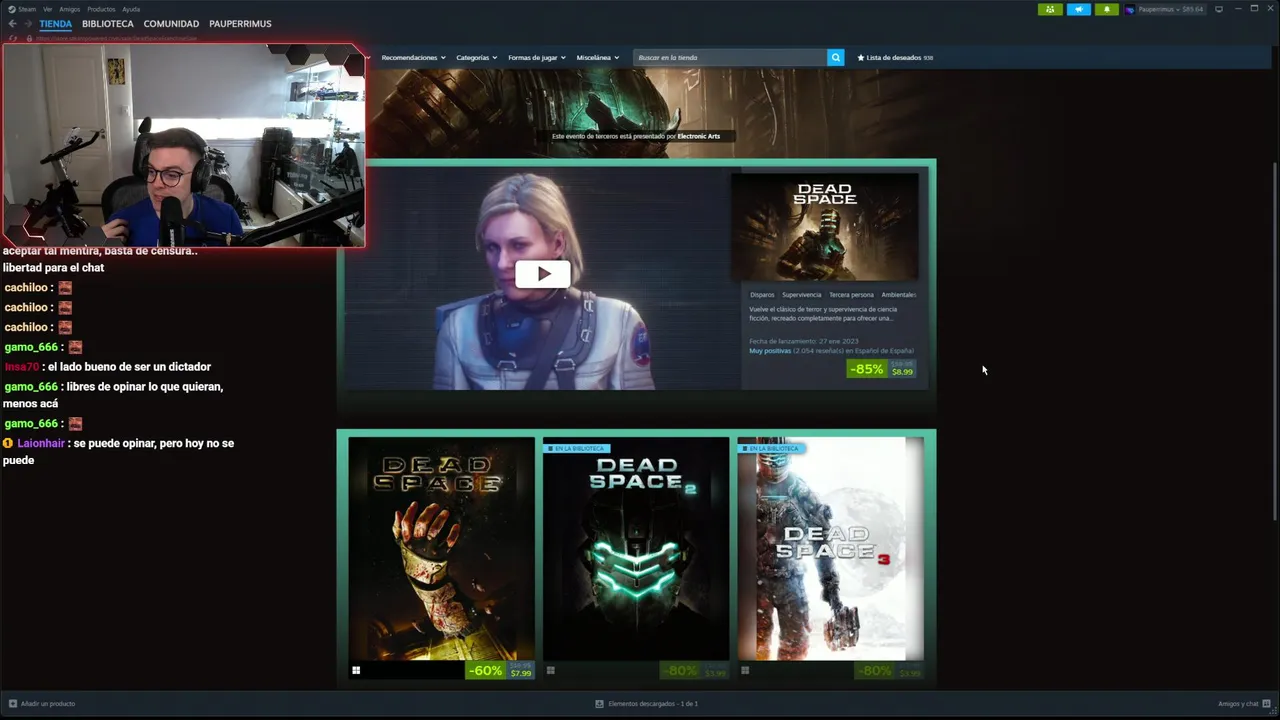Image resolution: width=1280 pixels, height=720 pixels.
Task: Click Dead Space 3 -80% price tag
Action: [888, 670]
